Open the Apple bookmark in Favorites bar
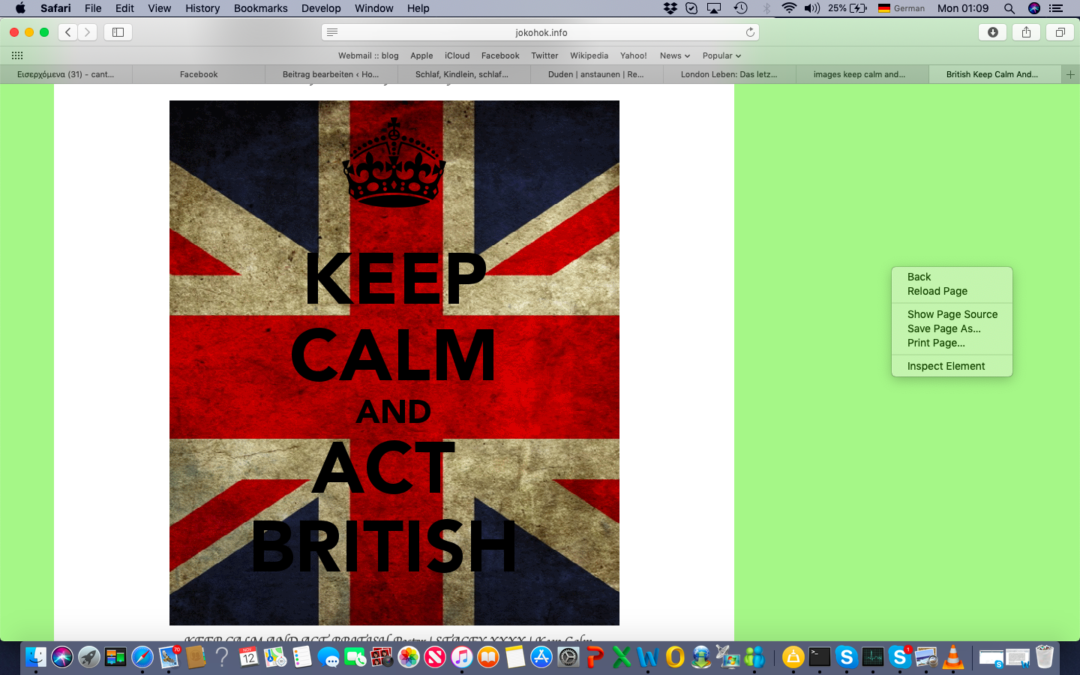1080x675 pixels. tap(422, 56)
